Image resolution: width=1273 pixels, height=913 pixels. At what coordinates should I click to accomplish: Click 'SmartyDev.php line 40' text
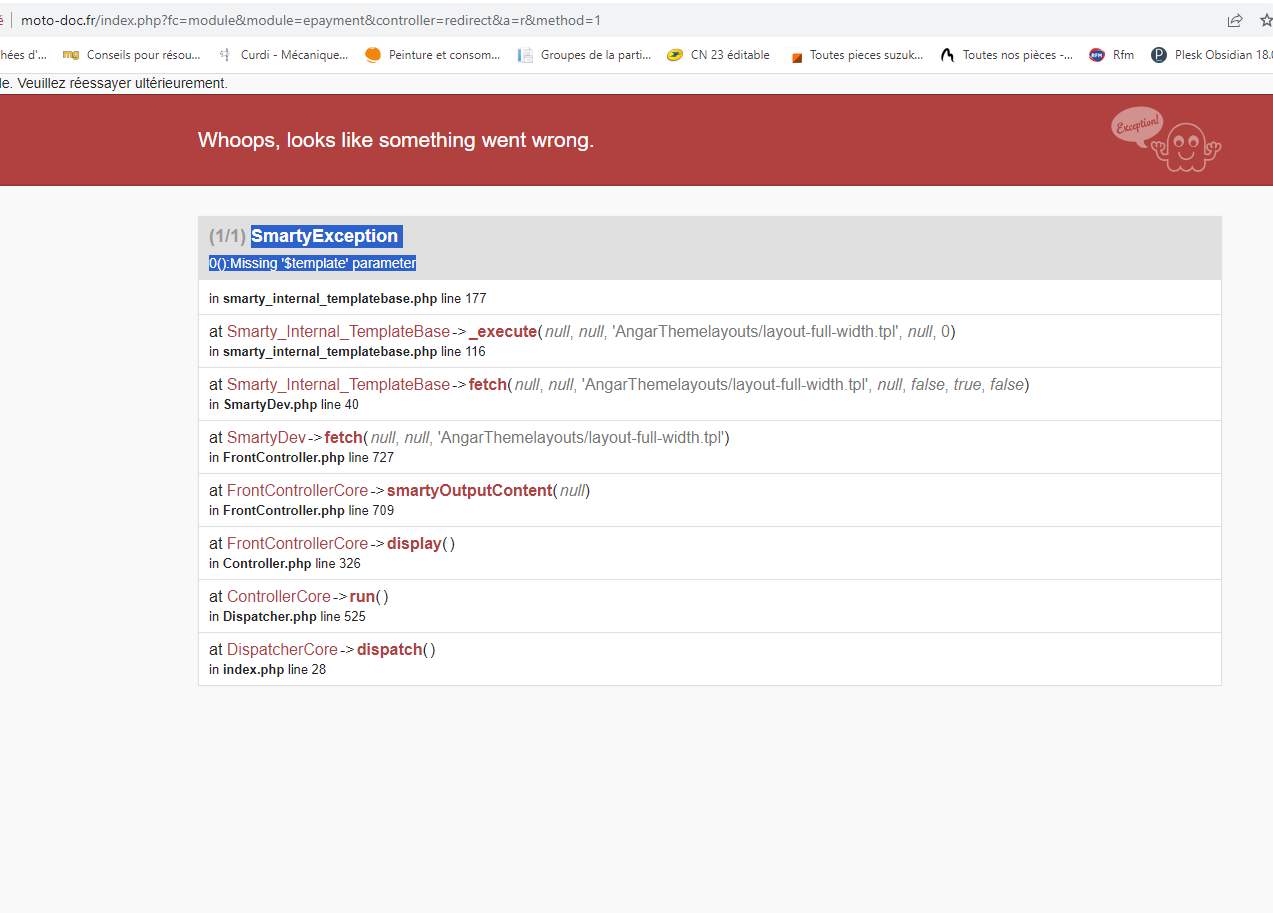291,404
